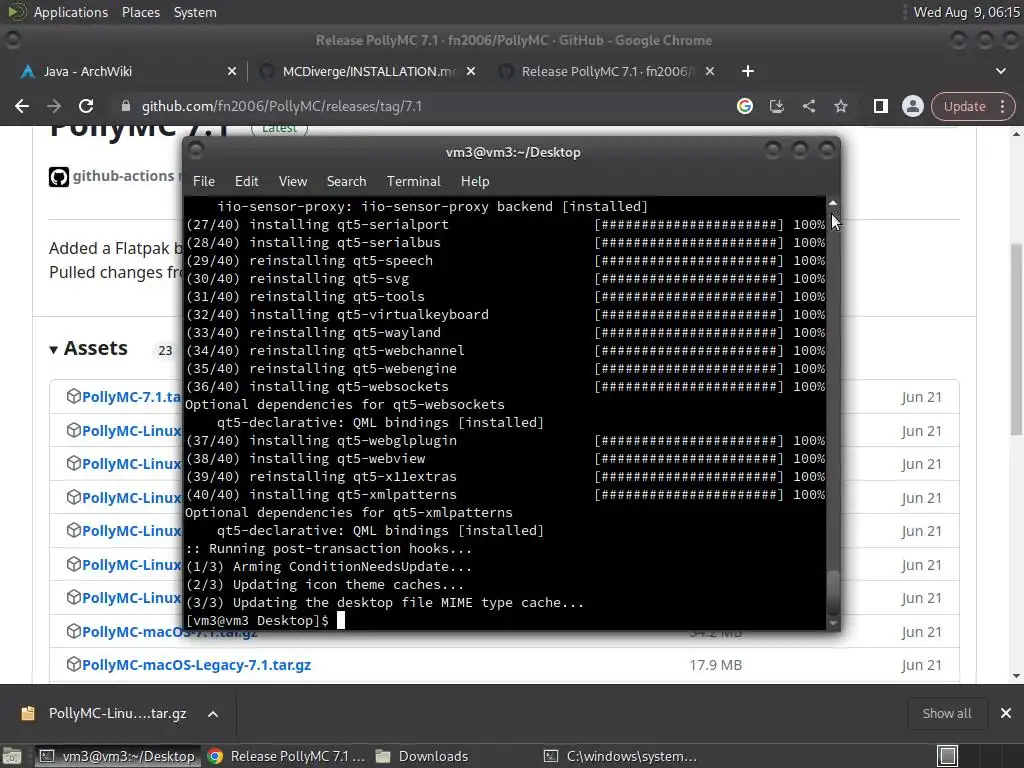1024x768 pixels.
Task: Click the workspace switcher in taskbar
Action: click(x=948, y=756)
